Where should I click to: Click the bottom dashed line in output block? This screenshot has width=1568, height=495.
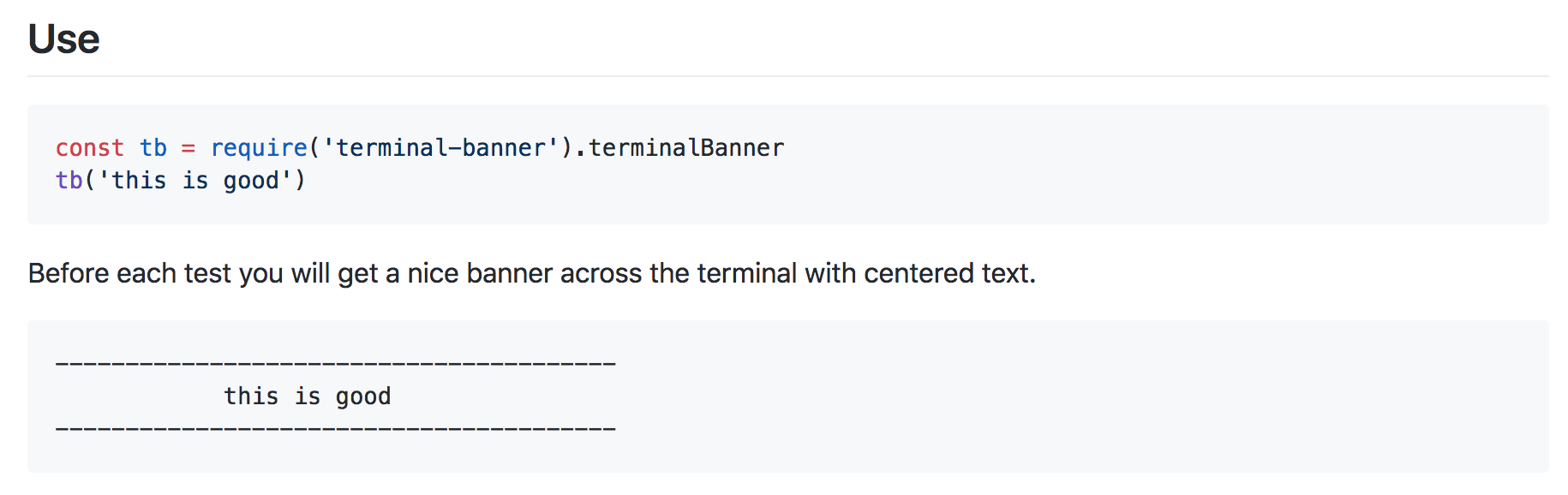(x=336, y=428)
